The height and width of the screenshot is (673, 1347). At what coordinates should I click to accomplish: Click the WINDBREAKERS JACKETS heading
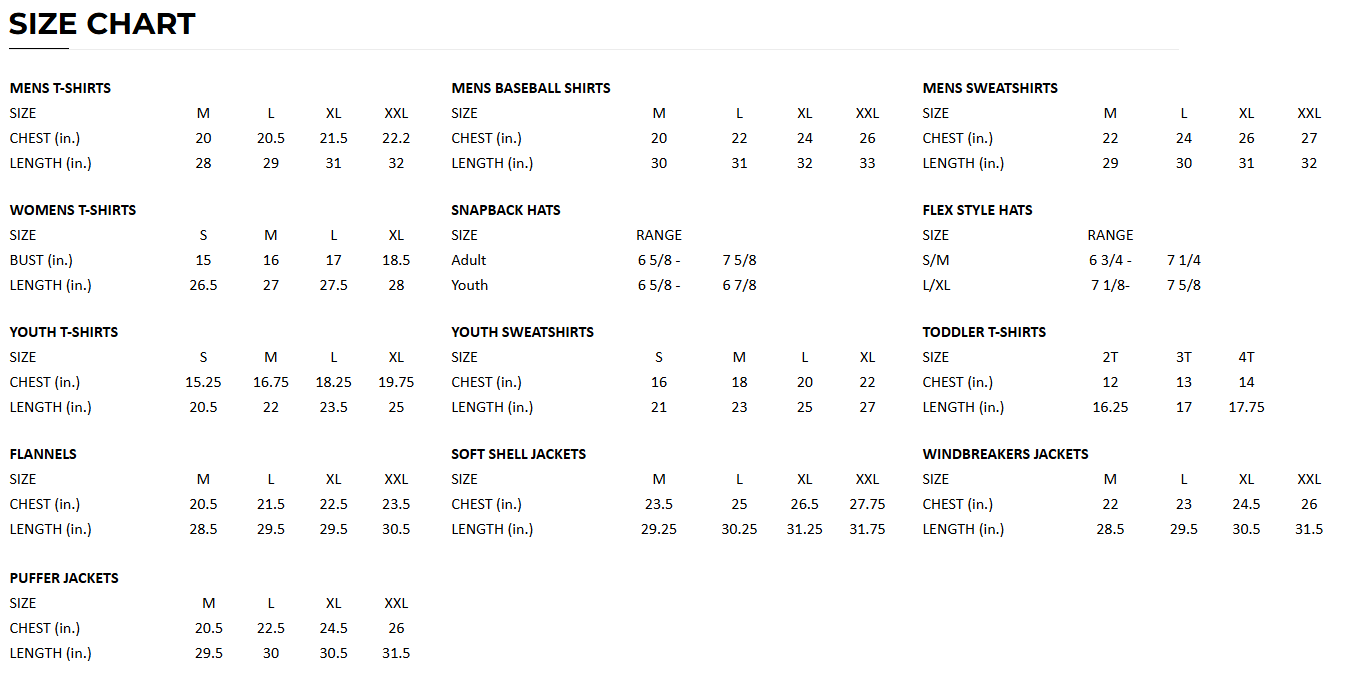pos(1006,454)
